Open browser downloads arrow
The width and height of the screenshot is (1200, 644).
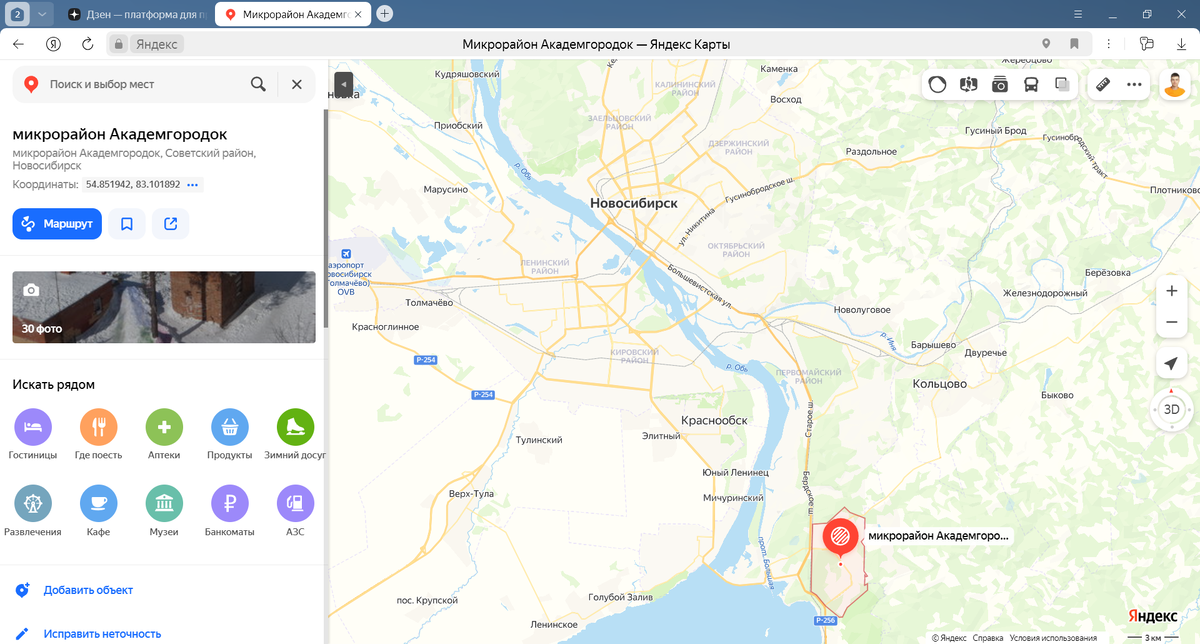[x=1181, y=44]
